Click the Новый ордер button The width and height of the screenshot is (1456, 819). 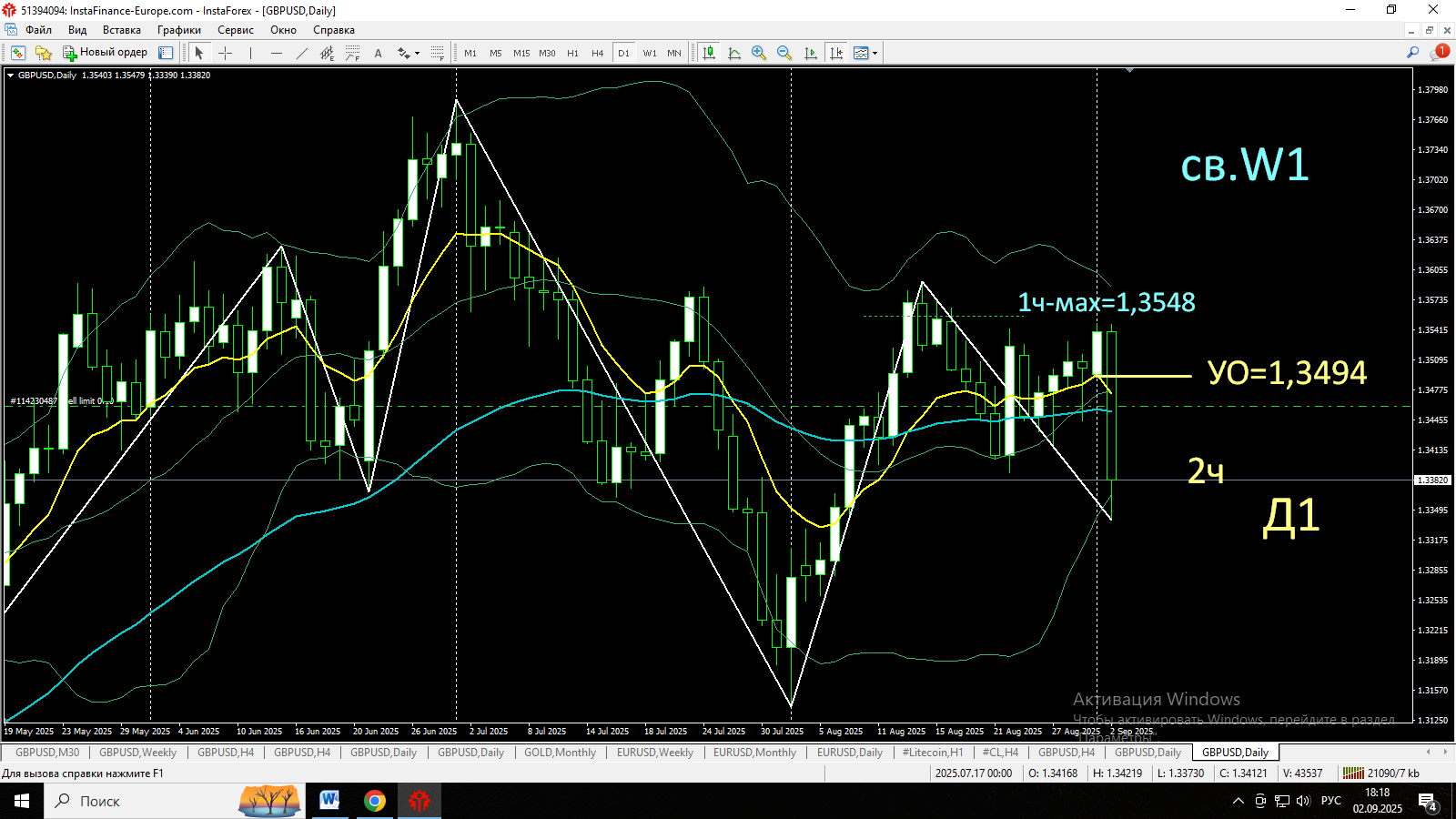[105, 53]
